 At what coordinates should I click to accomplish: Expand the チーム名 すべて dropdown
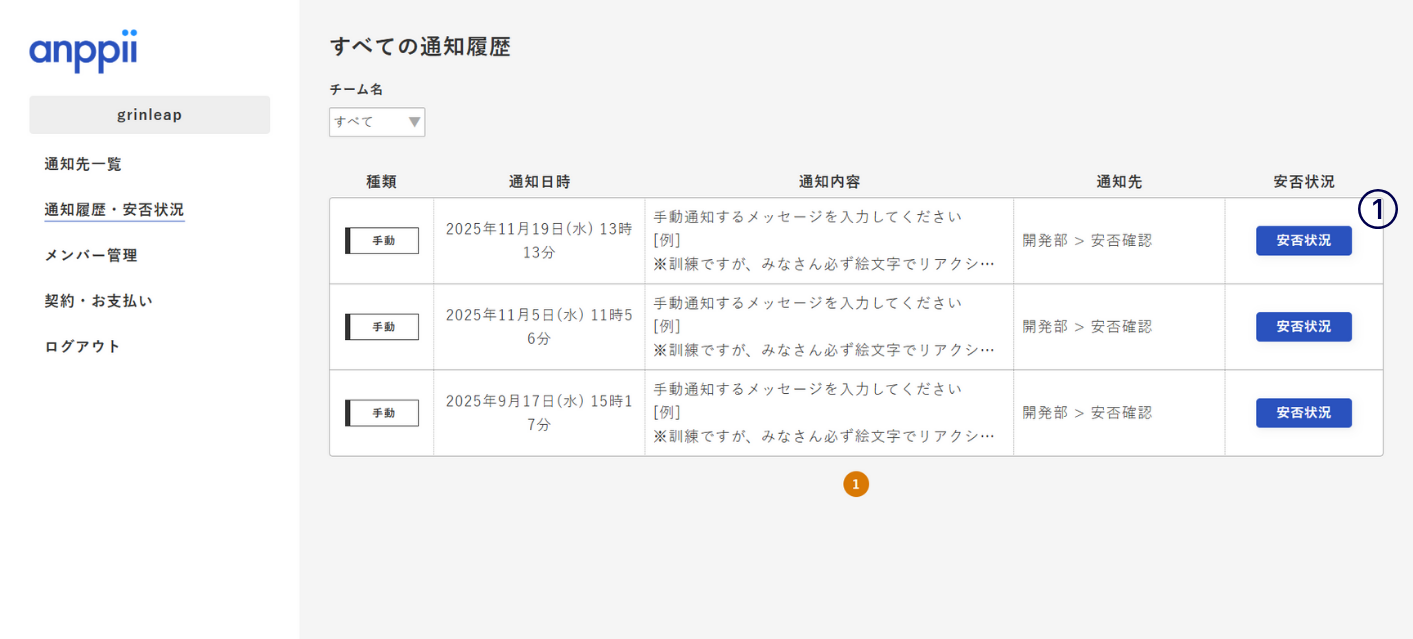377,122
